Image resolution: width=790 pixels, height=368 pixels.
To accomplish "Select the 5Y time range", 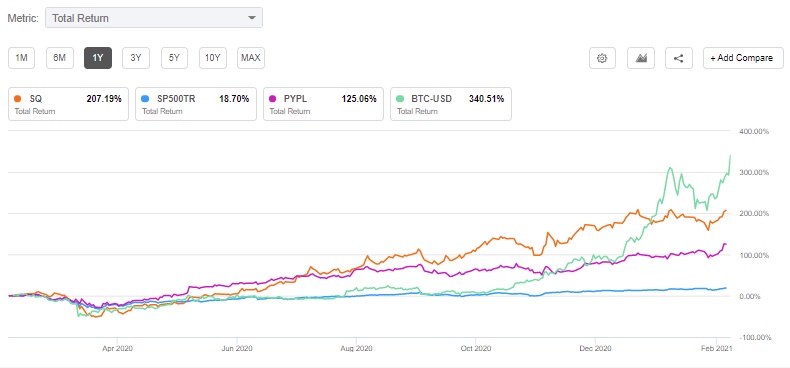I will click(174, 58).
